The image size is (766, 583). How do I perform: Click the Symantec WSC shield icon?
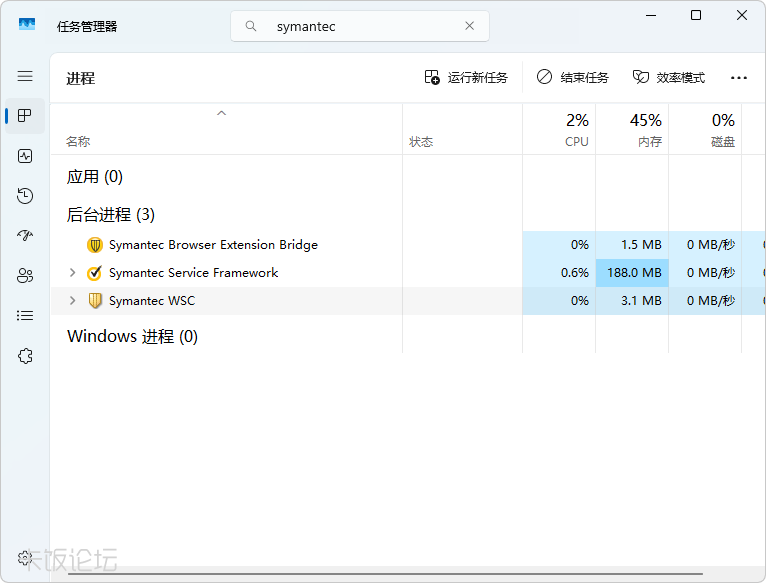point(95,301)
